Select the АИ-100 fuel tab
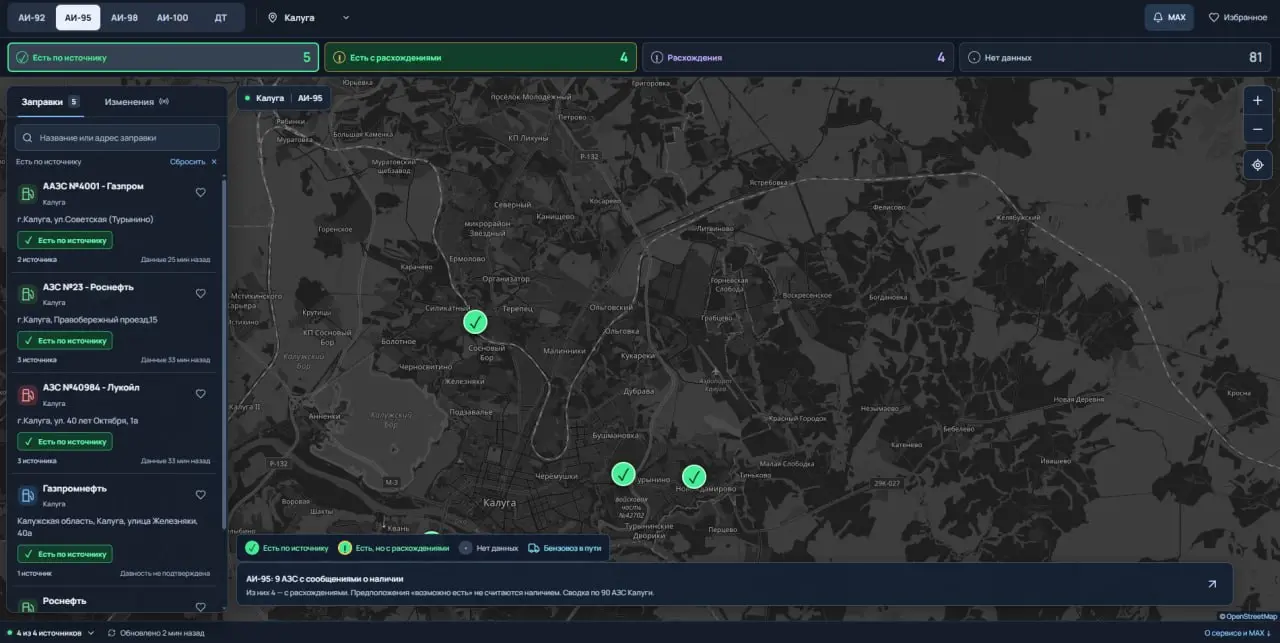 click(172, 17)
